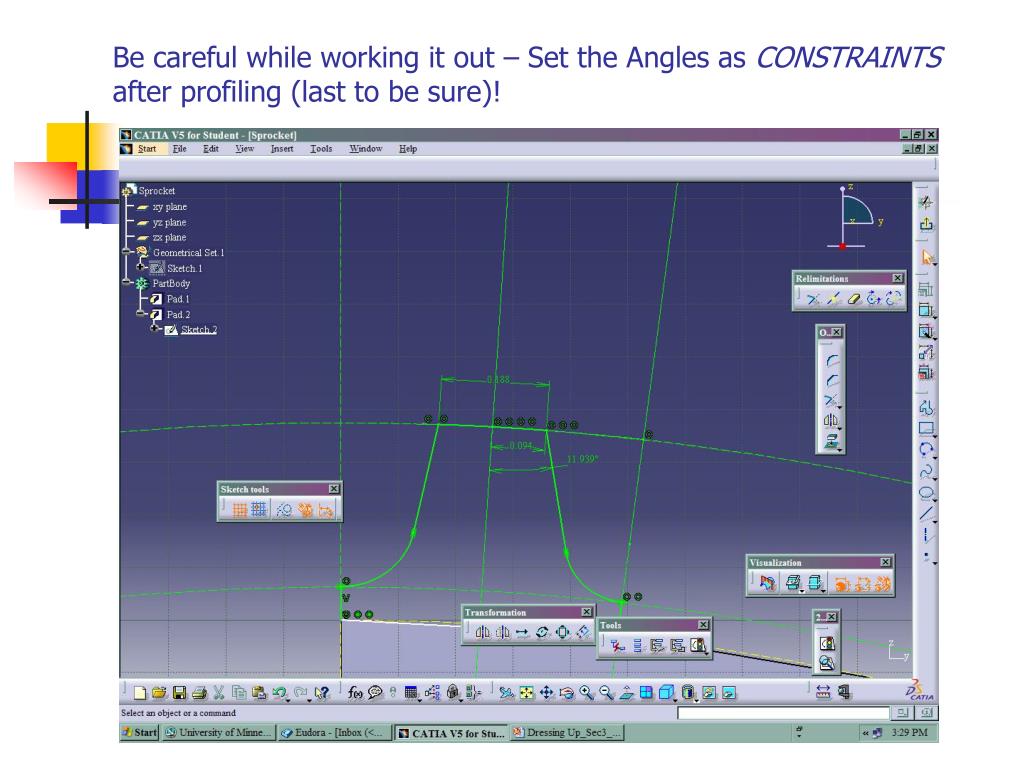1024x768 pixels.
Task: Select the Line tool on right toolbar
Action: click(x=927, y=514)
